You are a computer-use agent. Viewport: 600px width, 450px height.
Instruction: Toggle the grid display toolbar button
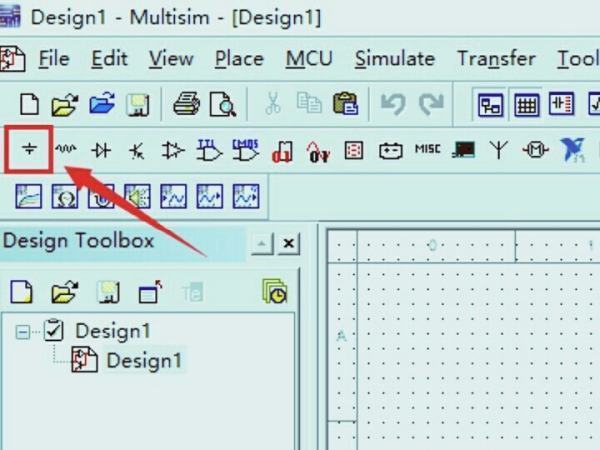(x=527, y=104)
